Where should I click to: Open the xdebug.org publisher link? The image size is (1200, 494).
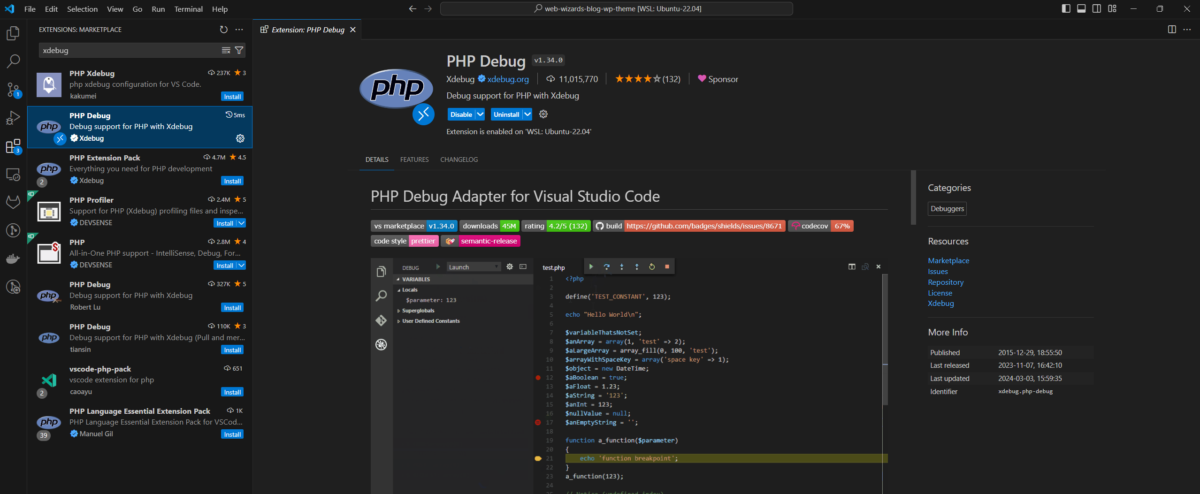click(x=508, y=78)
